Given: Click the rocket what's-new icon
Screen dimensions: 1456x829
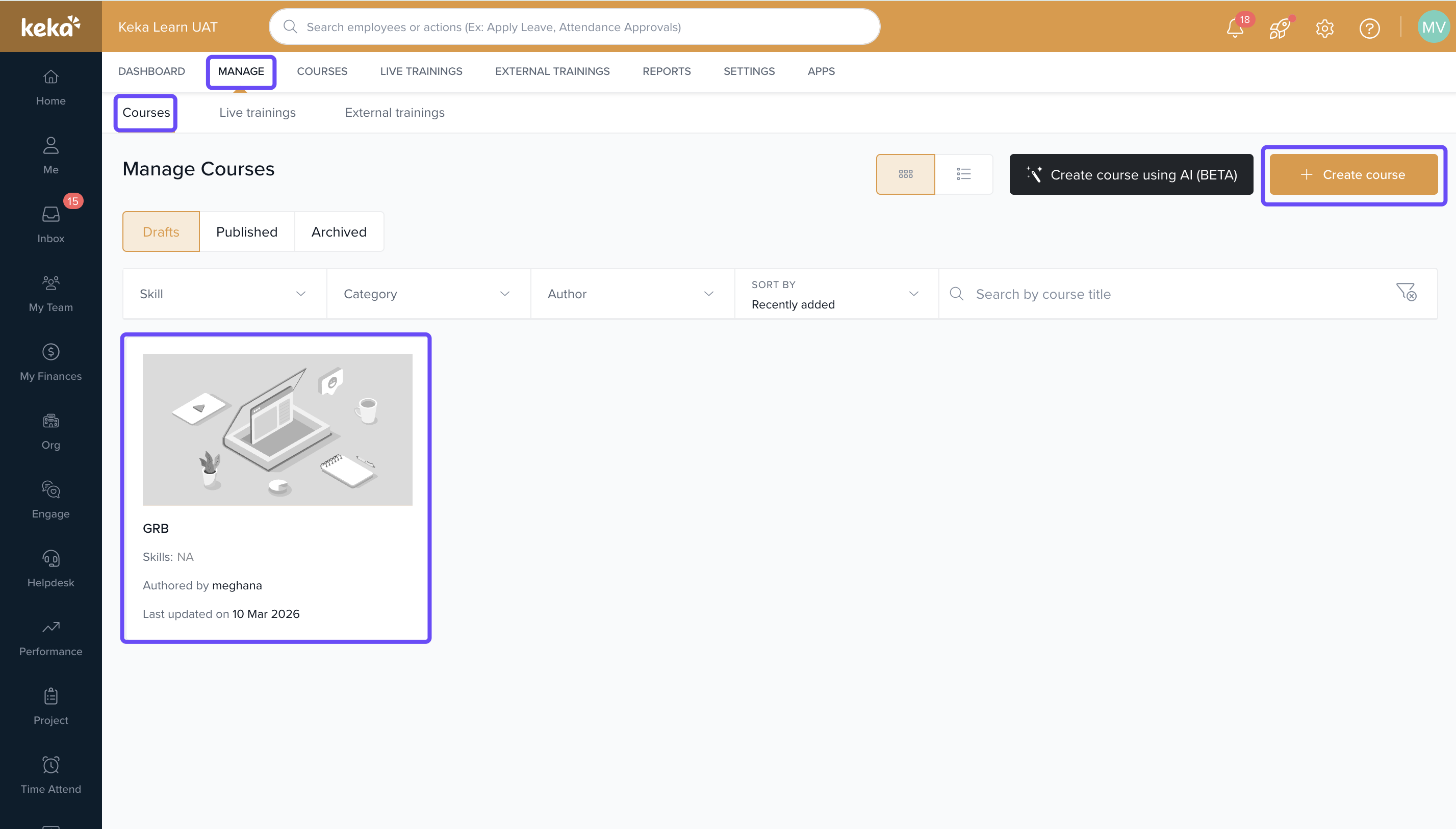Looking at the screenshot, I should [1279, 28].
